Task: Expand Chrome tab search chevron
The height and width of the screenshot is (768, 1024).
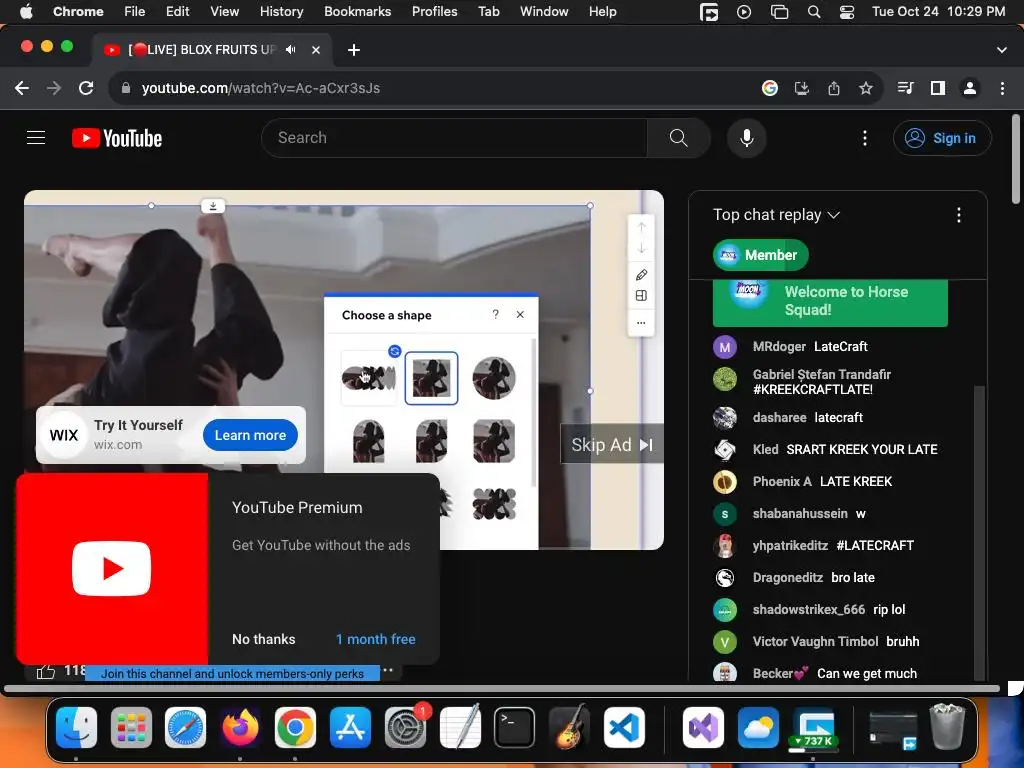Action: 1002,50
